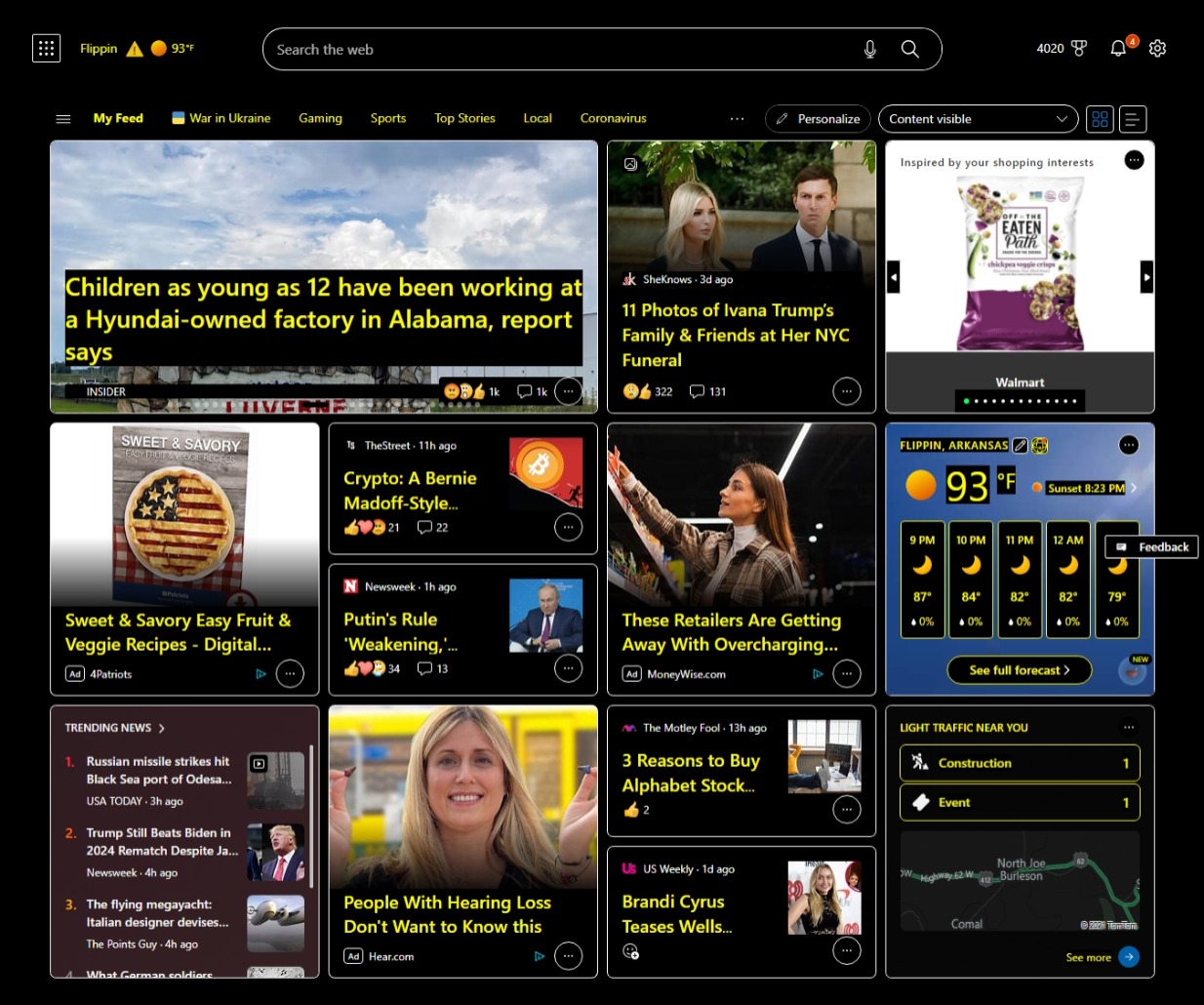Open the notifications bell
Viewport: 1204px width, 1005px height.
click(1118, 48)
